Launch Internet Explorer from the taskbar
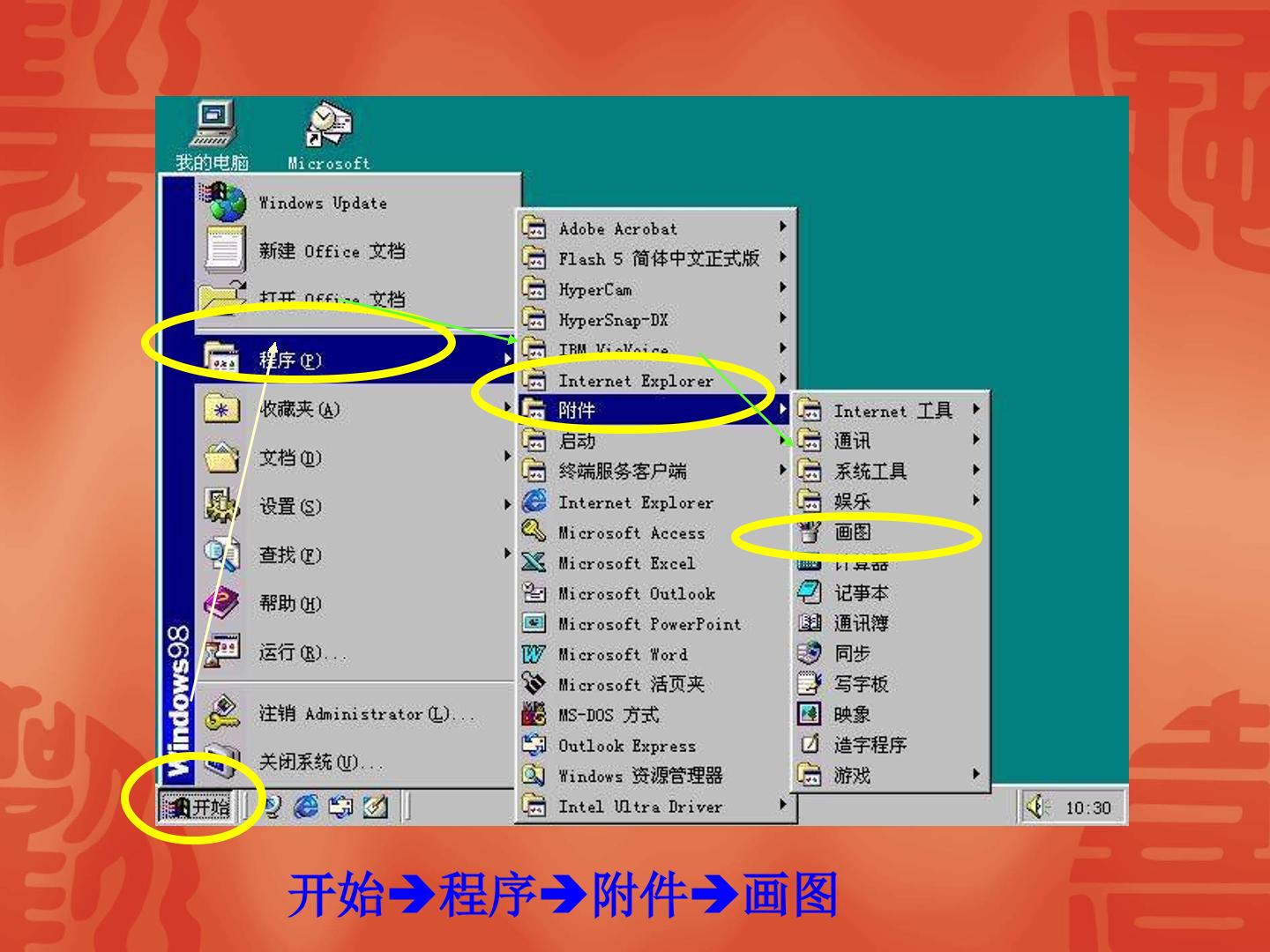This screenshot has width=1270, height=952. [x=307, y=807]
